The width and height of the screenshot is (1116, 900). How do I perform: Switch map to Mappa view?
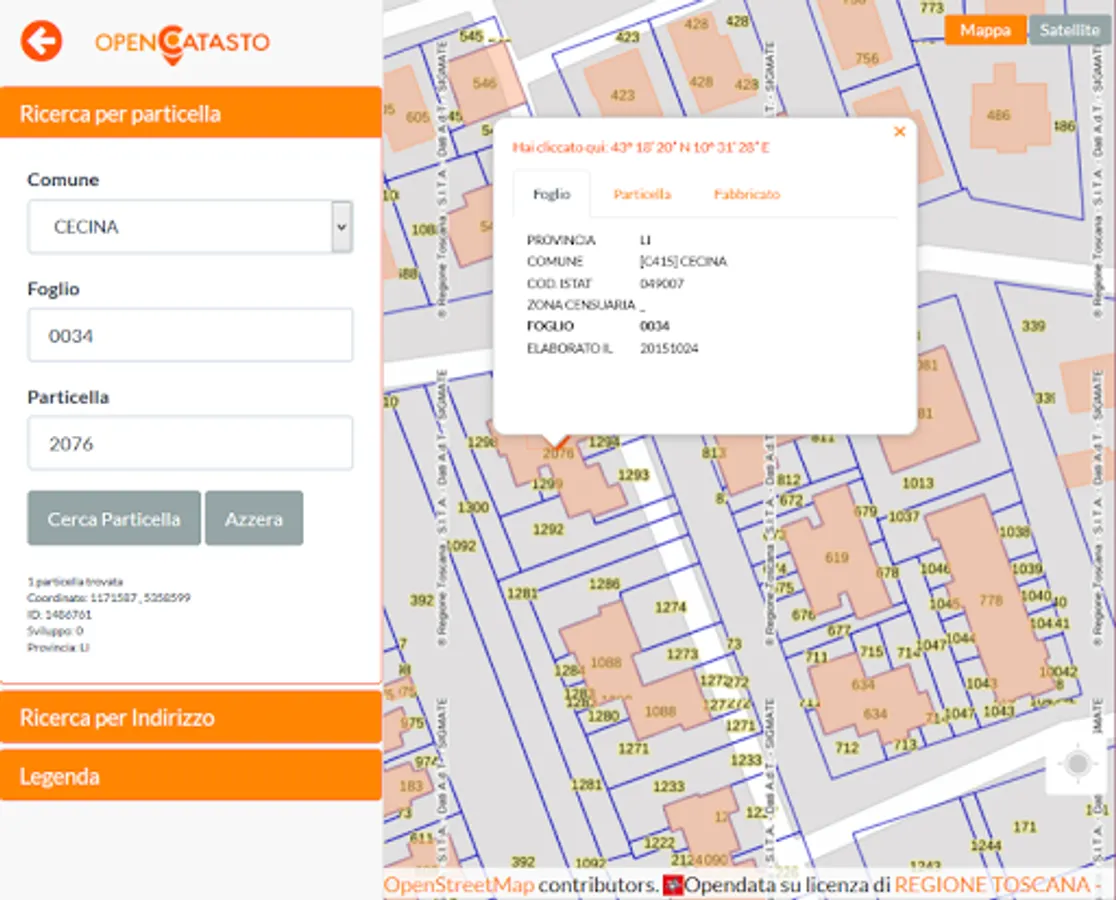985,30
